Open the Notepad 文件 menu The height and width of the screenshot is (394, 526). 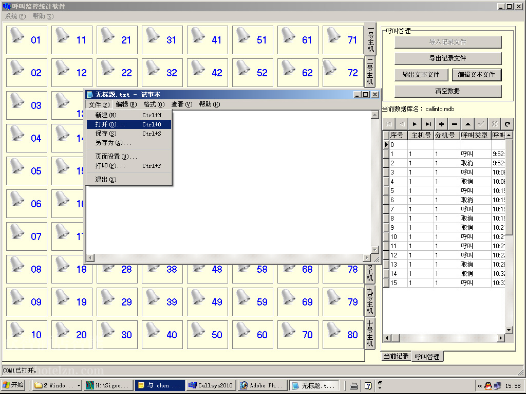tap(99, 104)
